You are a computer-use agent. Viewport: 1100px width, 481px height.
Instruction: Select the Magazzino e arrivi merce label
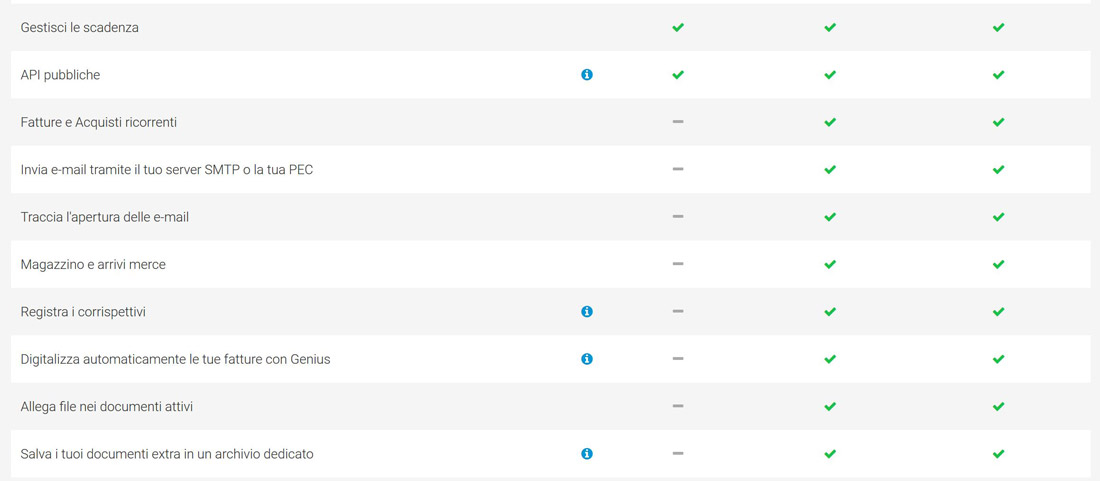[93, 264]
